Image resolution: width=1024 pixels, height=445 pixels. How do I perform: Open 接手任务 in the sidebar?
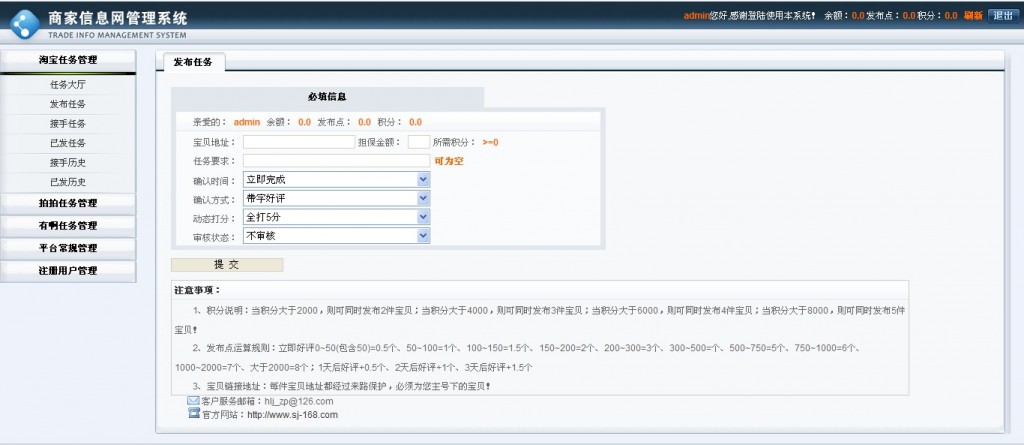coord(68,124)
